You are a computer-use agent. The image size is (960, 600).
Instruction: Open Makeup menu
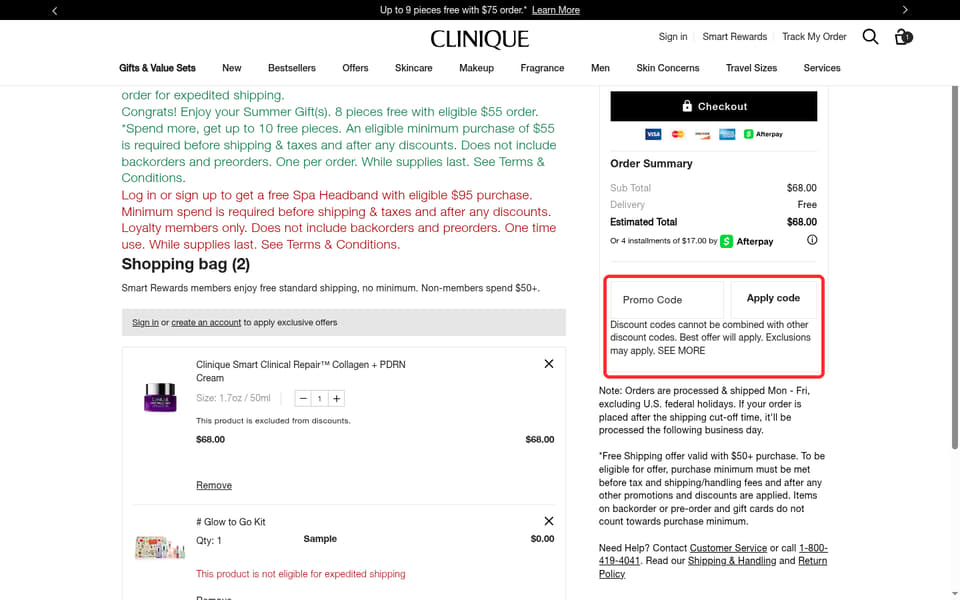click(x=476, y=68)
